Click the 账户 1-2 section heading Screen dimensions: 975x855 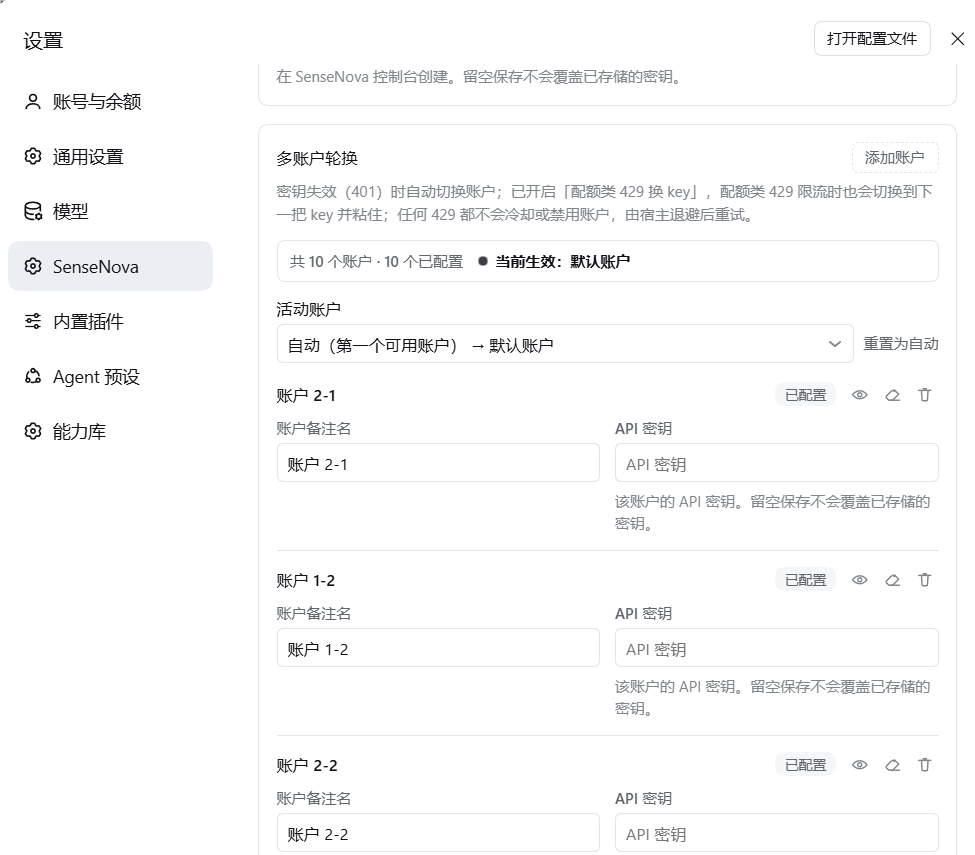pyautogui.click(x=306, y=581)
